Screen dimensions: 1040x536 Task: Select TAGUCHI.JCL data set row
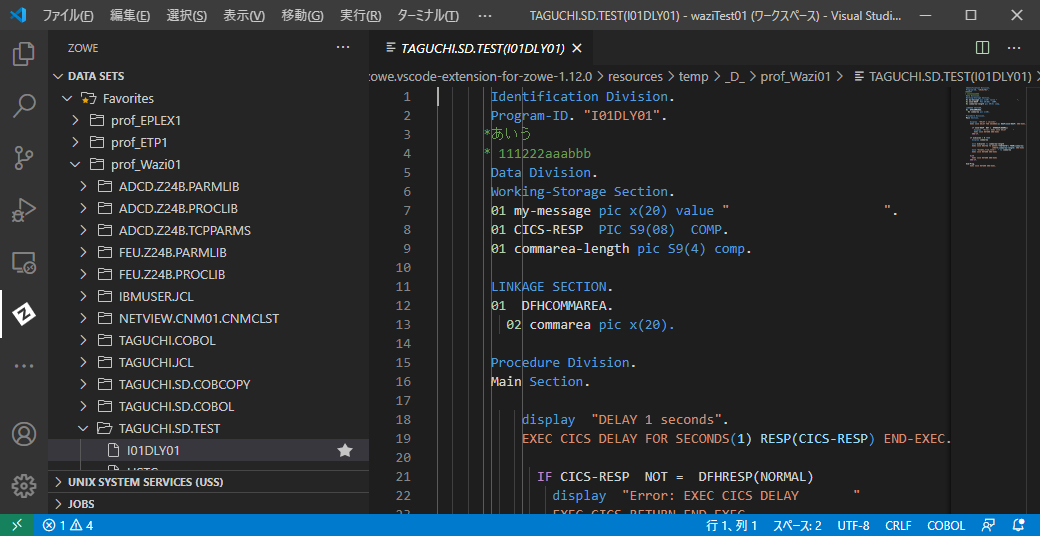pos(208,362)
